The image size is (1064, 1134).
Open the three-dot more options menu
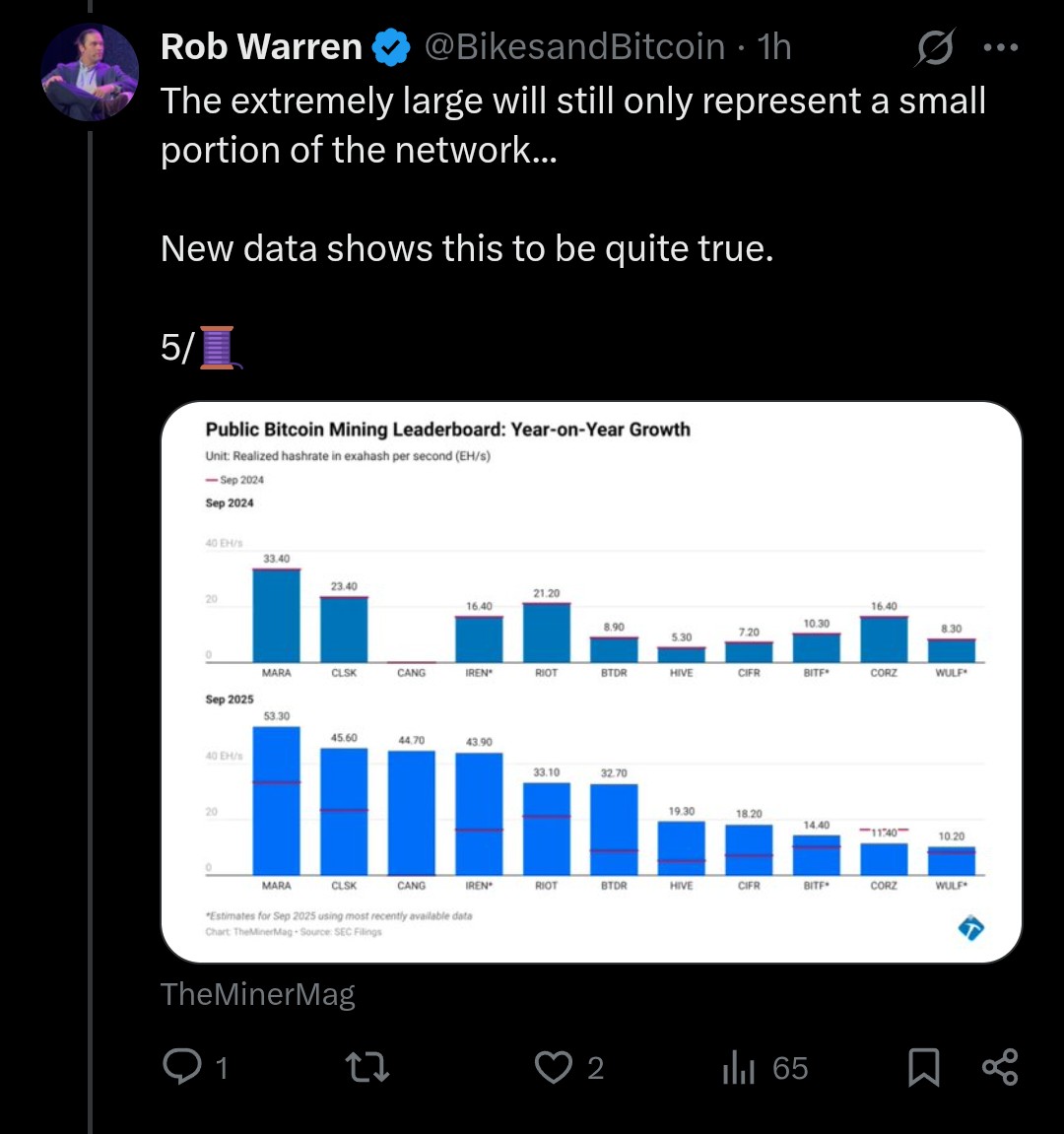click(x=1000, y=47)
